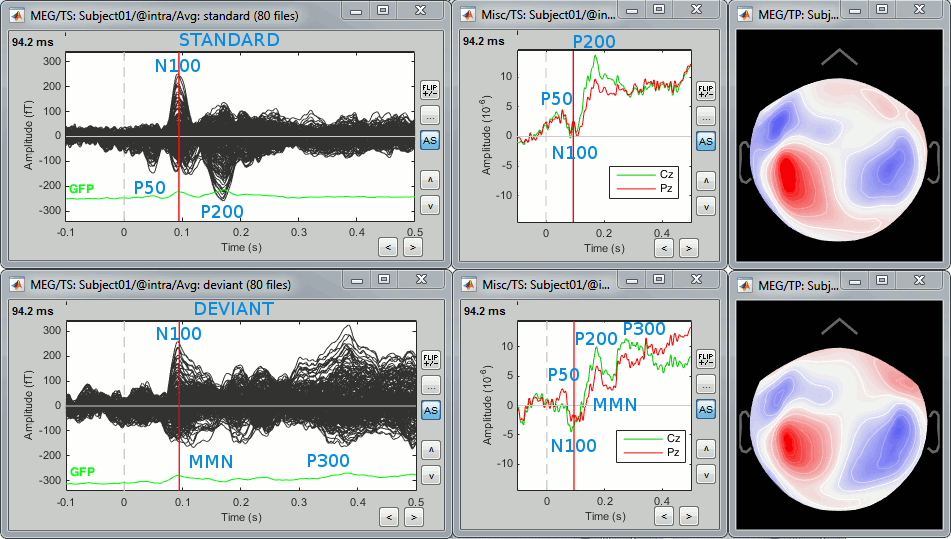Image resolution: width=951 pixels, height=539 pixels.
Task: Step time forward in standard MEG window
Action: pyautogui.click(x=411, y=246)
